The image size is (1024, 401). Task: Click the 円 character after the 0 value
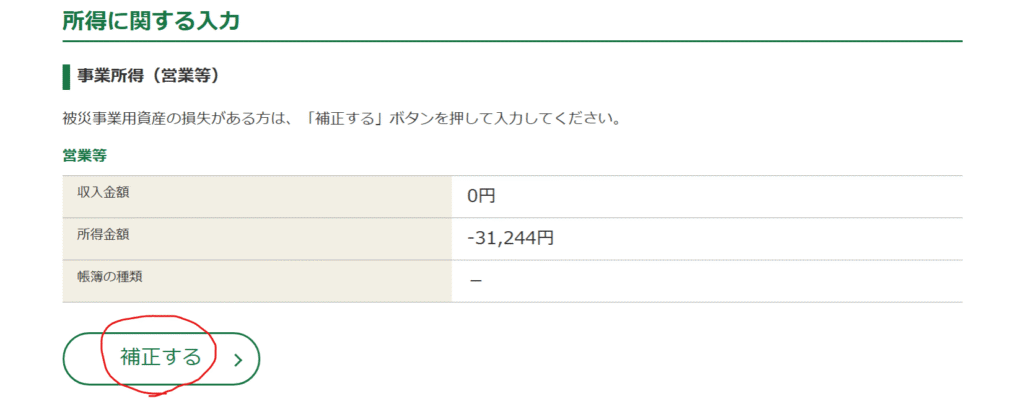pos(487,197)
